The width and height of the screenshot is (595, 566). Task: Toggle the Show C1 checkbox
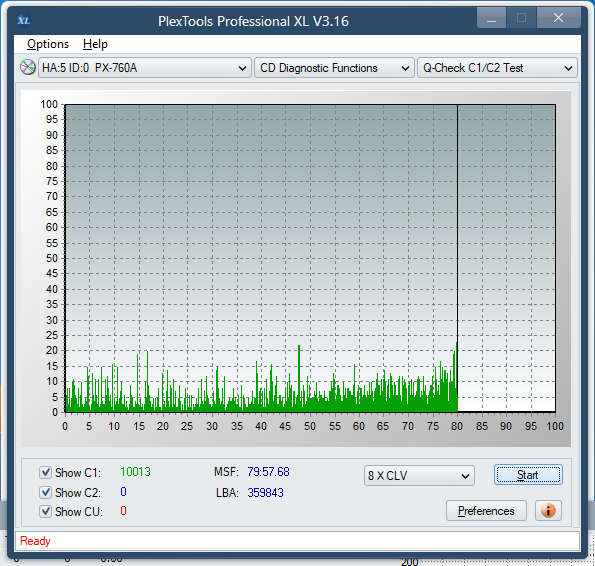tap(45, 472)
